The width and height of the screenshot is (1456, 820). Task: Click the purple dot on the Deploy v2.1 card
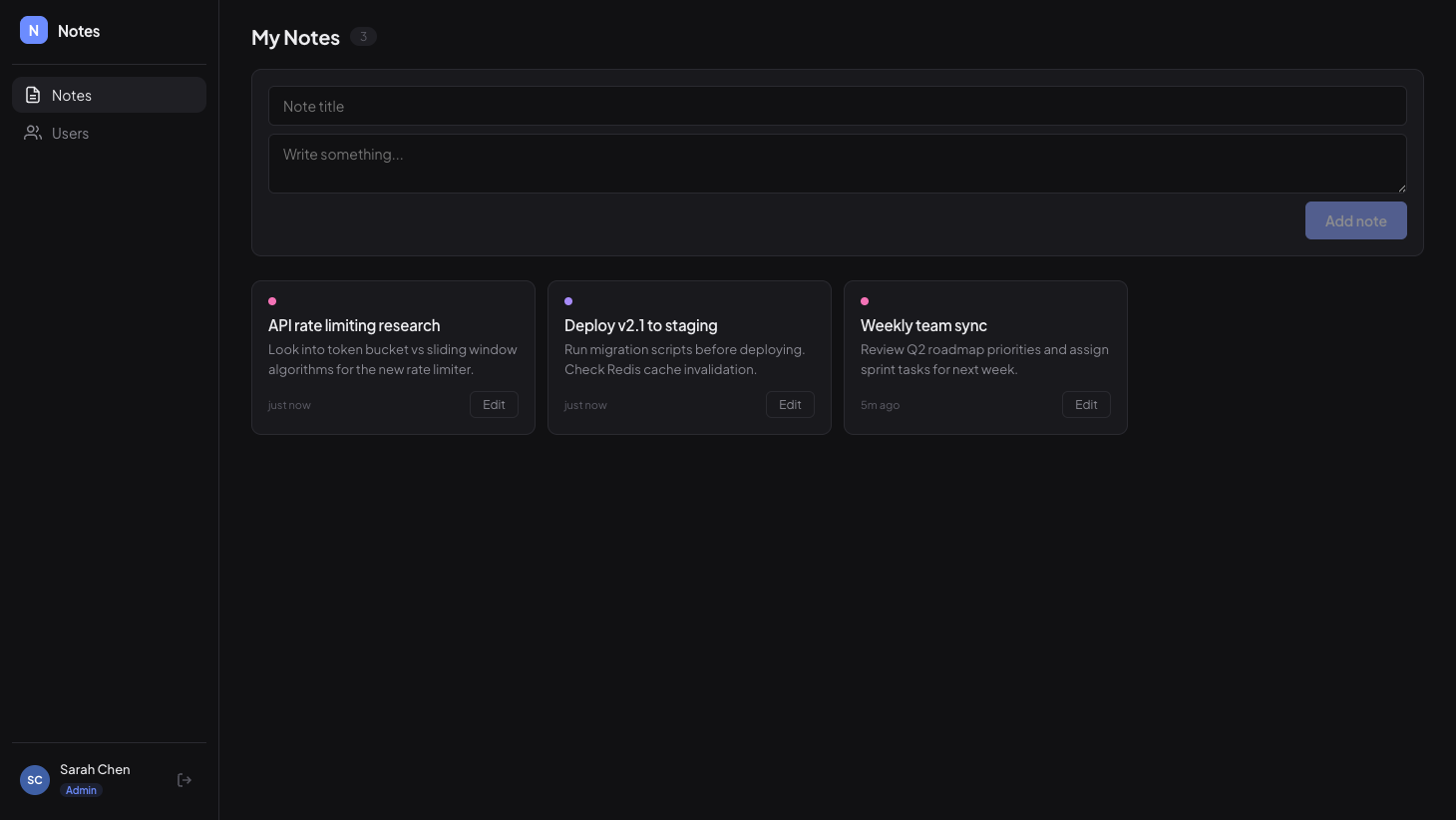568,301
